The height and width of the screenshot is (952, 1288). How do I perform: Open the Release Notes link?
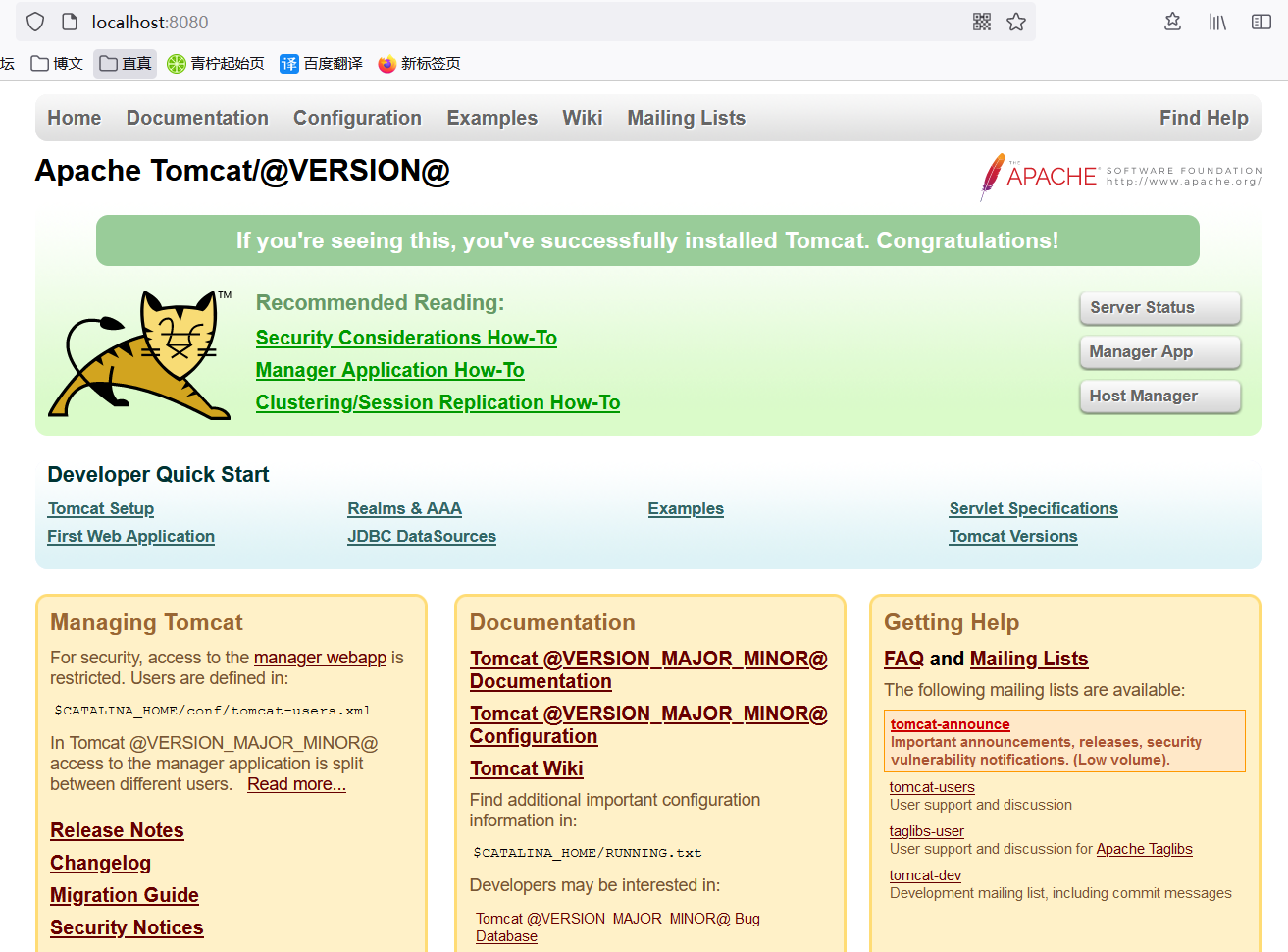point(117,830)
